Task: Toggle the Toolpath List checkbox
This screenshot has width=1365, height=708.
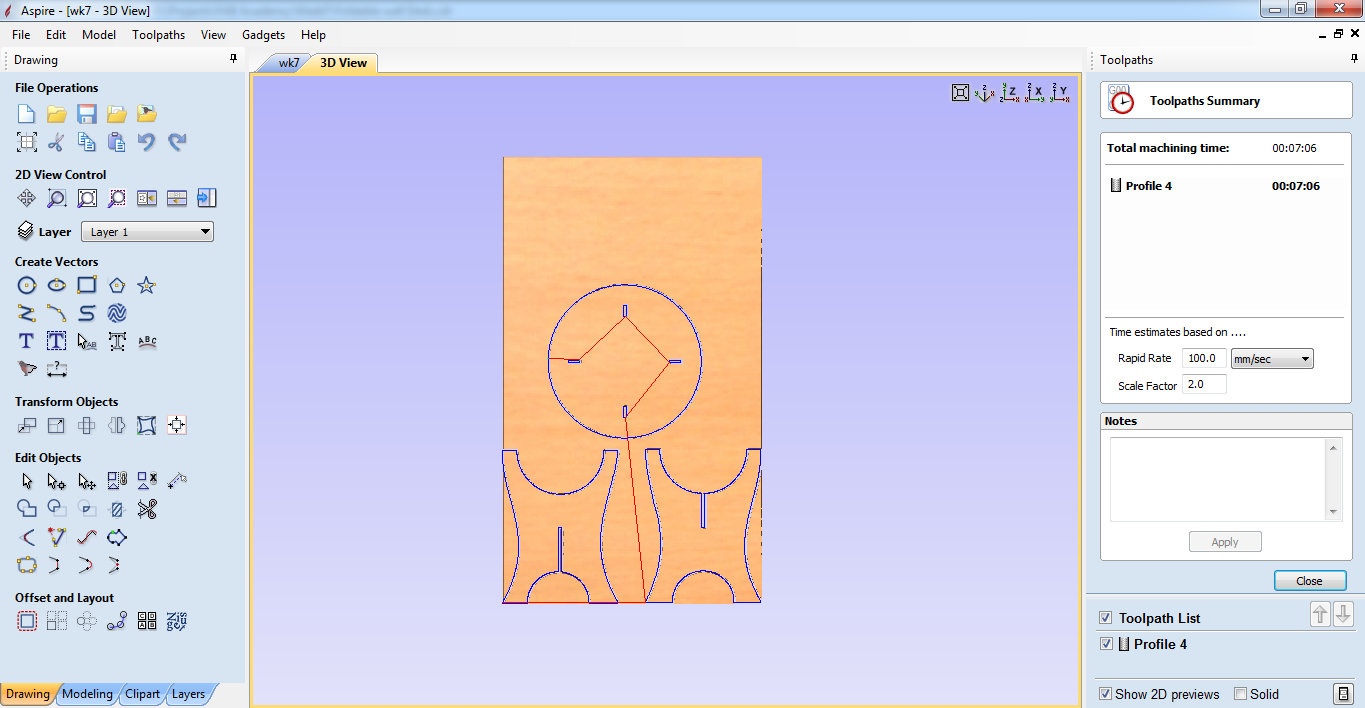Action: tap(1105, 618)
